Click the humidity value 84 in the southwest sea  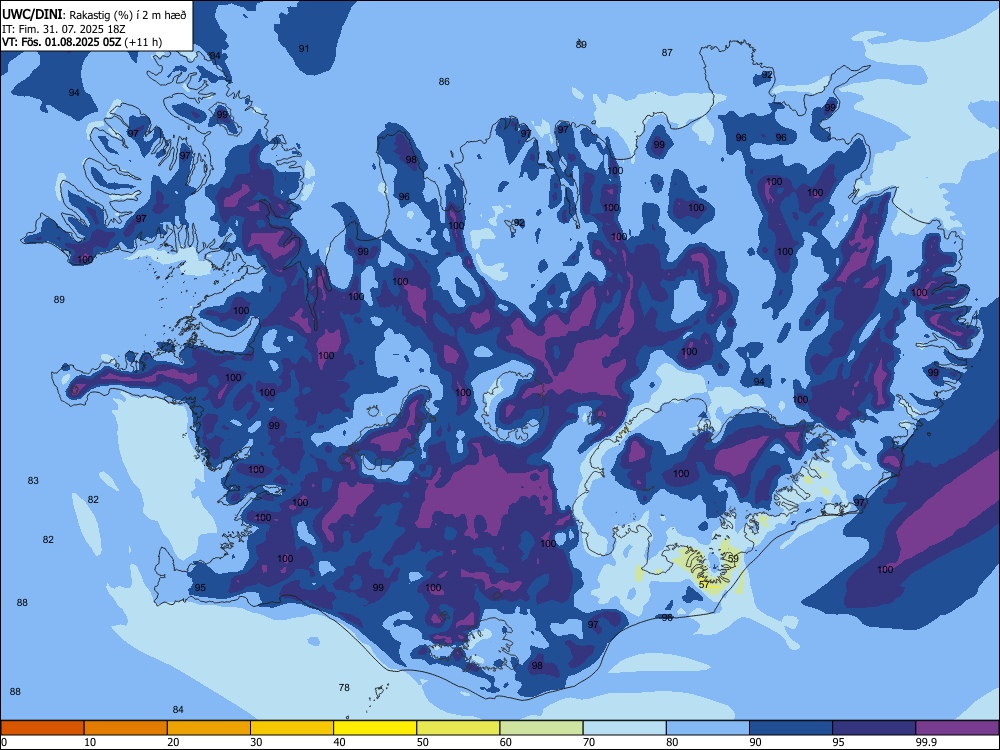click(178, 710)
